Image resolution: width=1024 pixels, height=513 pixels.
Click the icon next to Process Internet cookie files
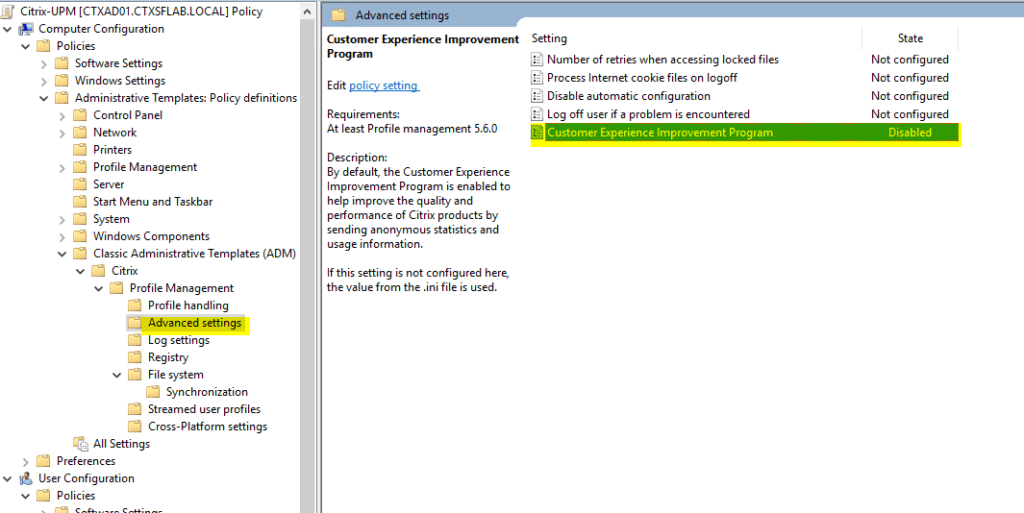pos(537,78)
